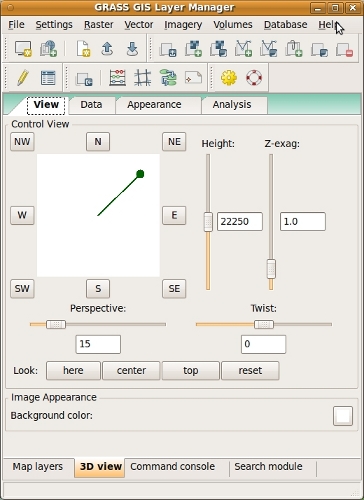The width and height of the screenshot is (364, 500).
Task: Open the attribute table icon
Action: 48,78
